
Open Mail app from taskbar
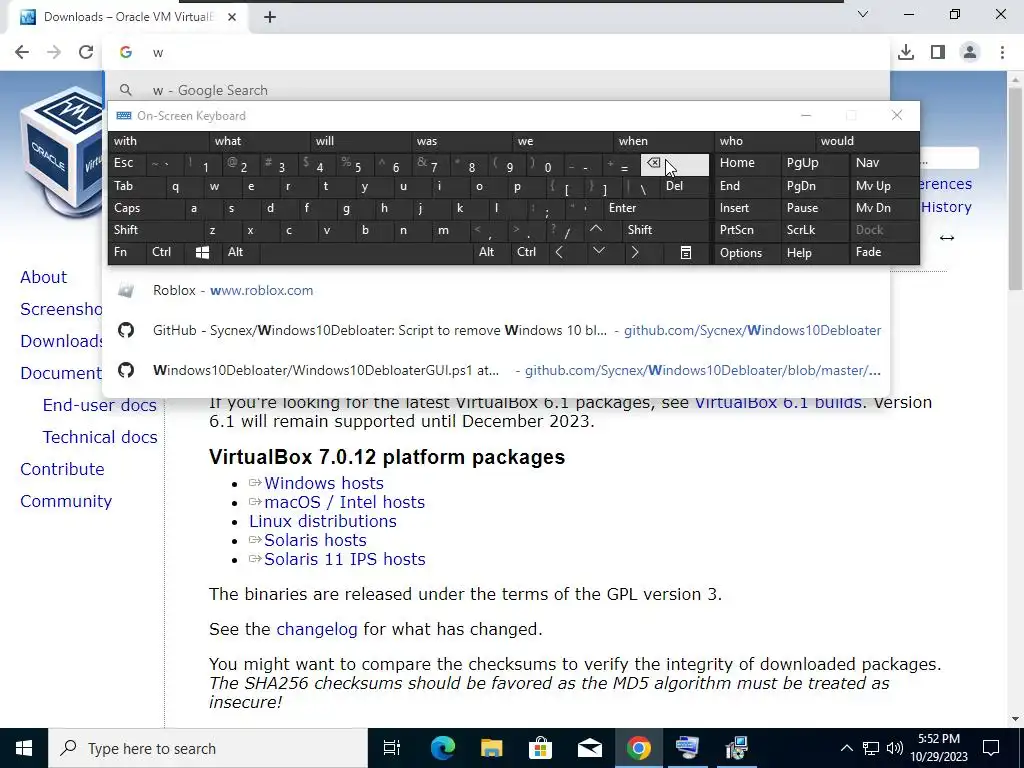tap(589, 748)
